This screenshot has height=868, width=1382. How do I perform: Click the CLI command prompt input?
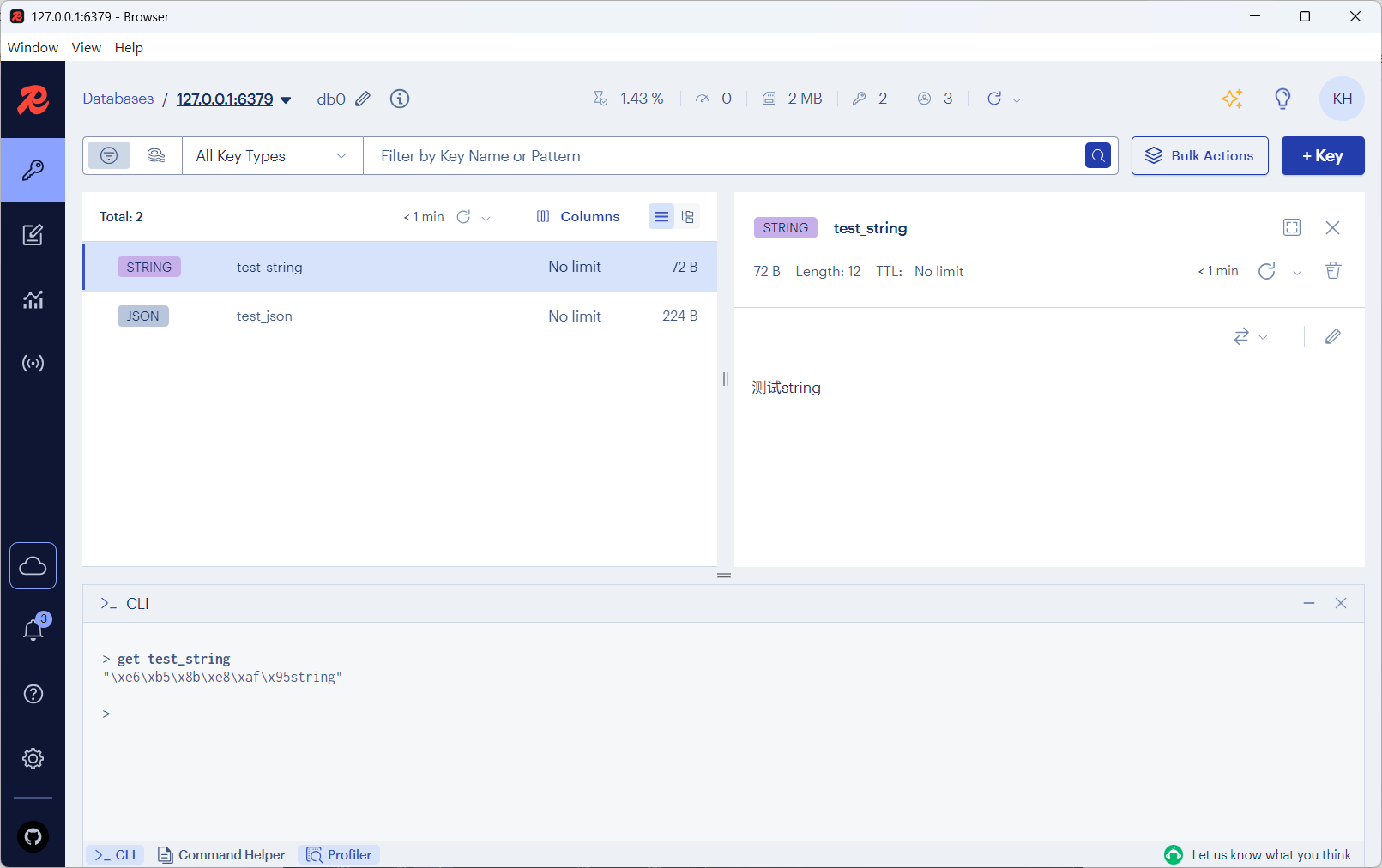pos(723,714)
